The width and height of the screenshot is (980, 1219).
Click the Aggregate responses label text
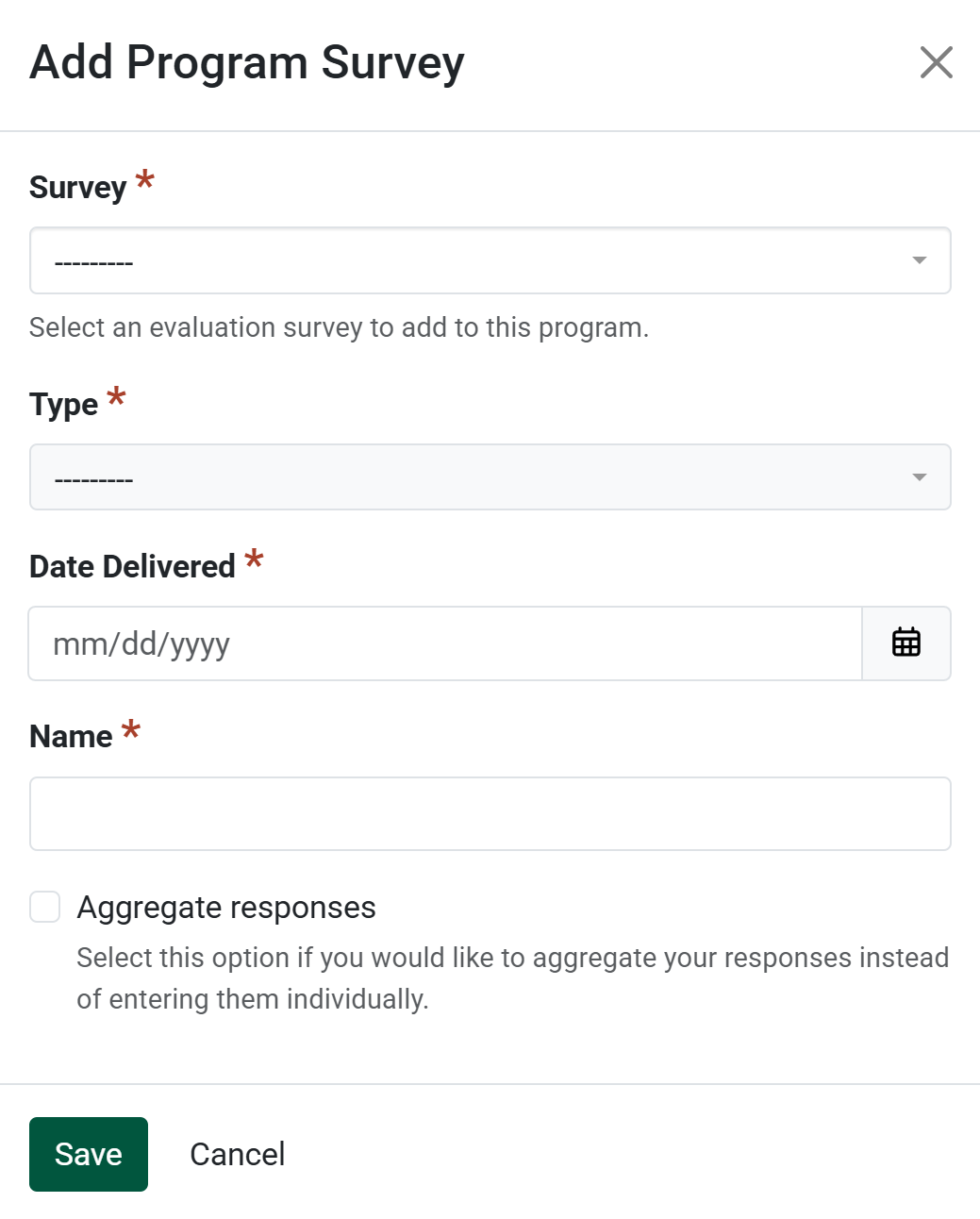point(226,908)
